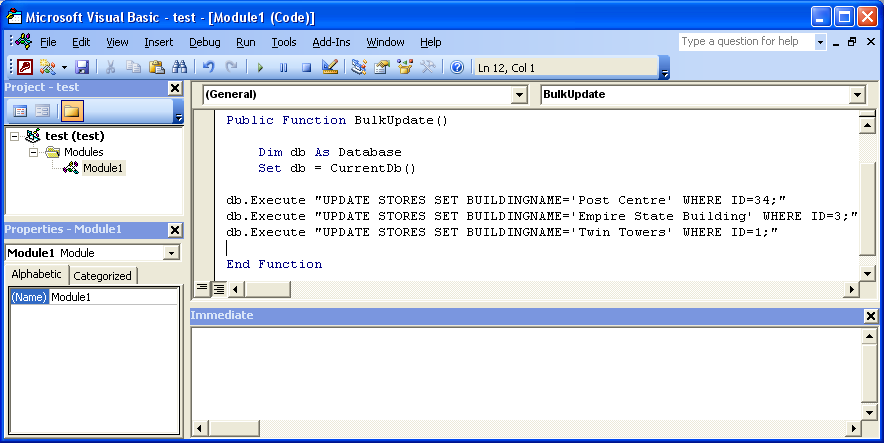Click code window scroll right arrow
Viewport: 884px width, 443px height.
click(x=851, y=290)
